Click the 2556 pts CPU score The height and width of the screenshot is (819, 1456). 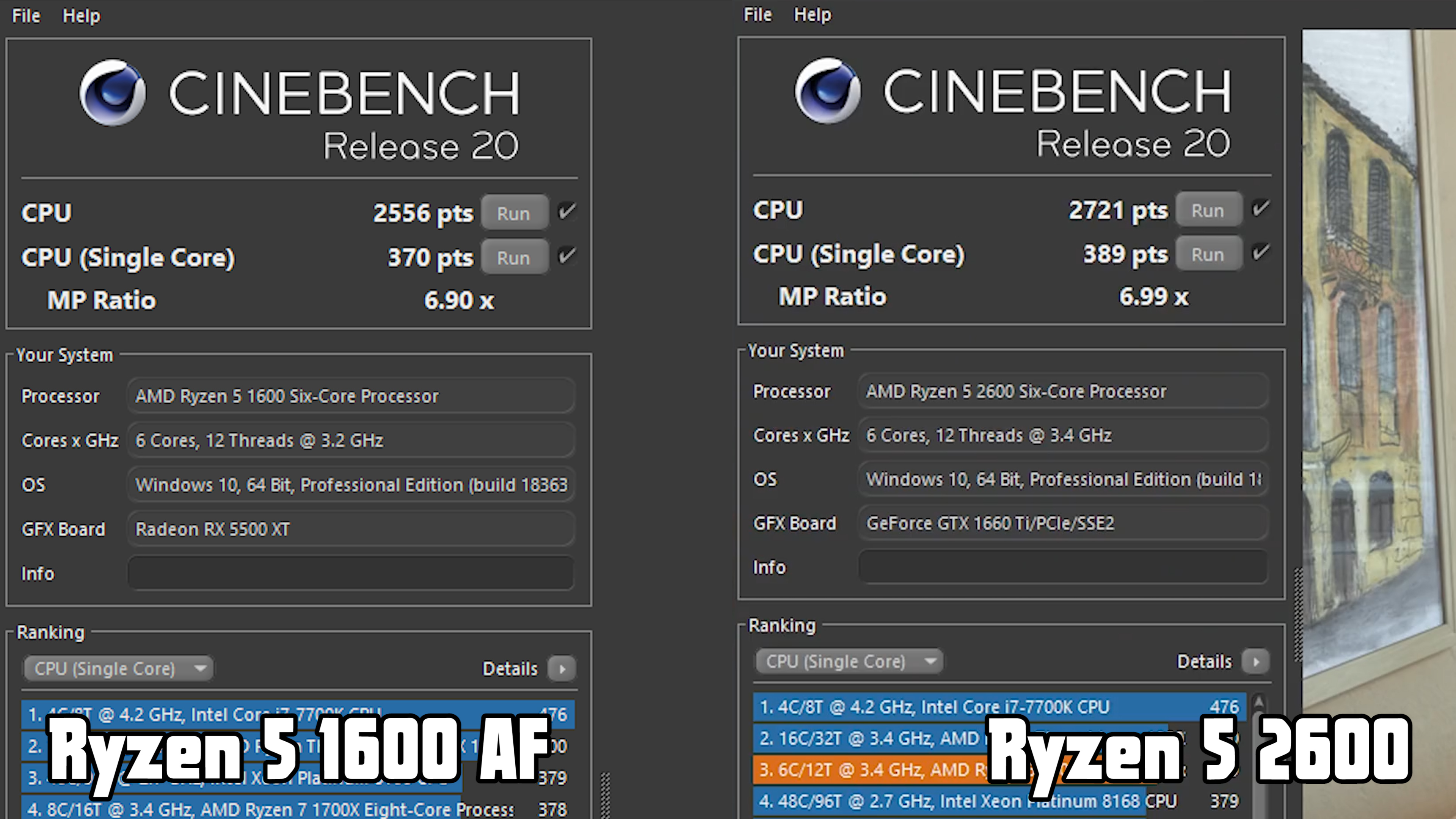(x=423, y=213)
